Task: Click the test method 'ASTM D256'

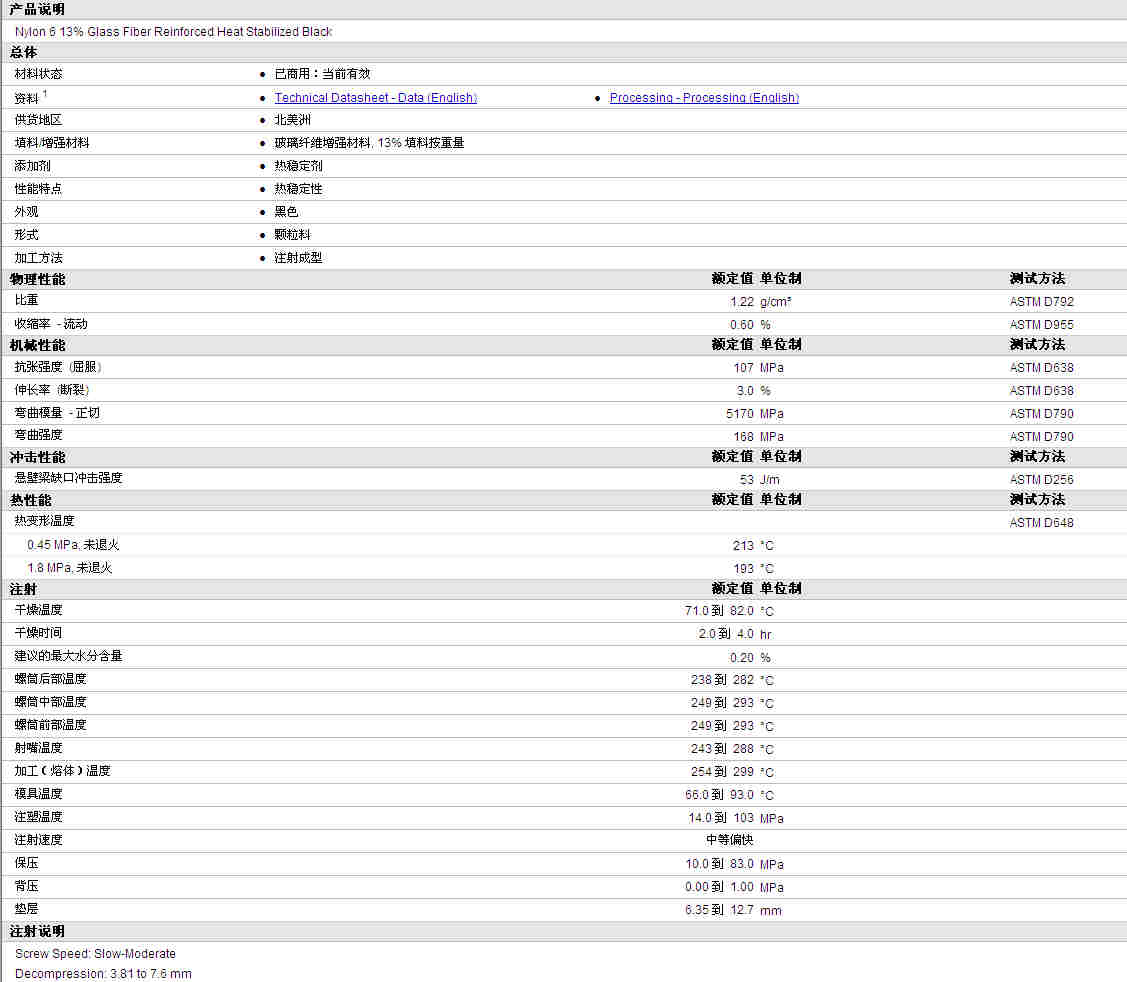Action: point(1041,479)
